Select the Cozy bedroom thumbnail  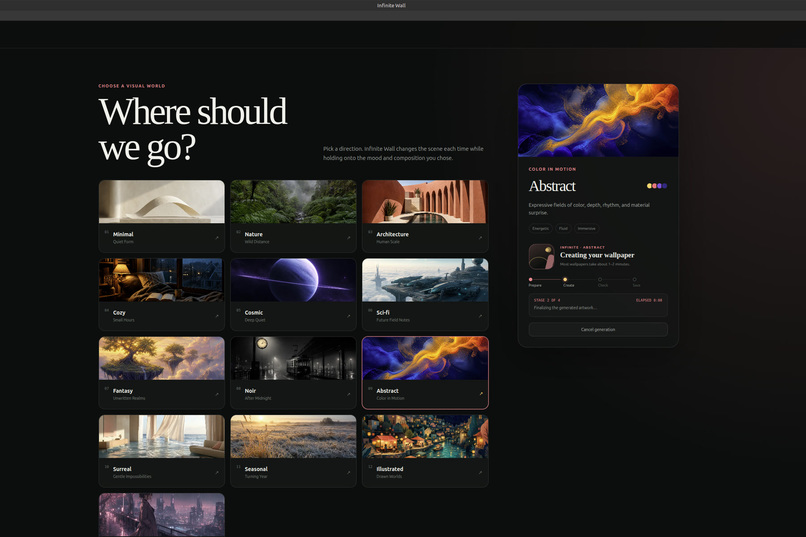(x=162, y=280)
